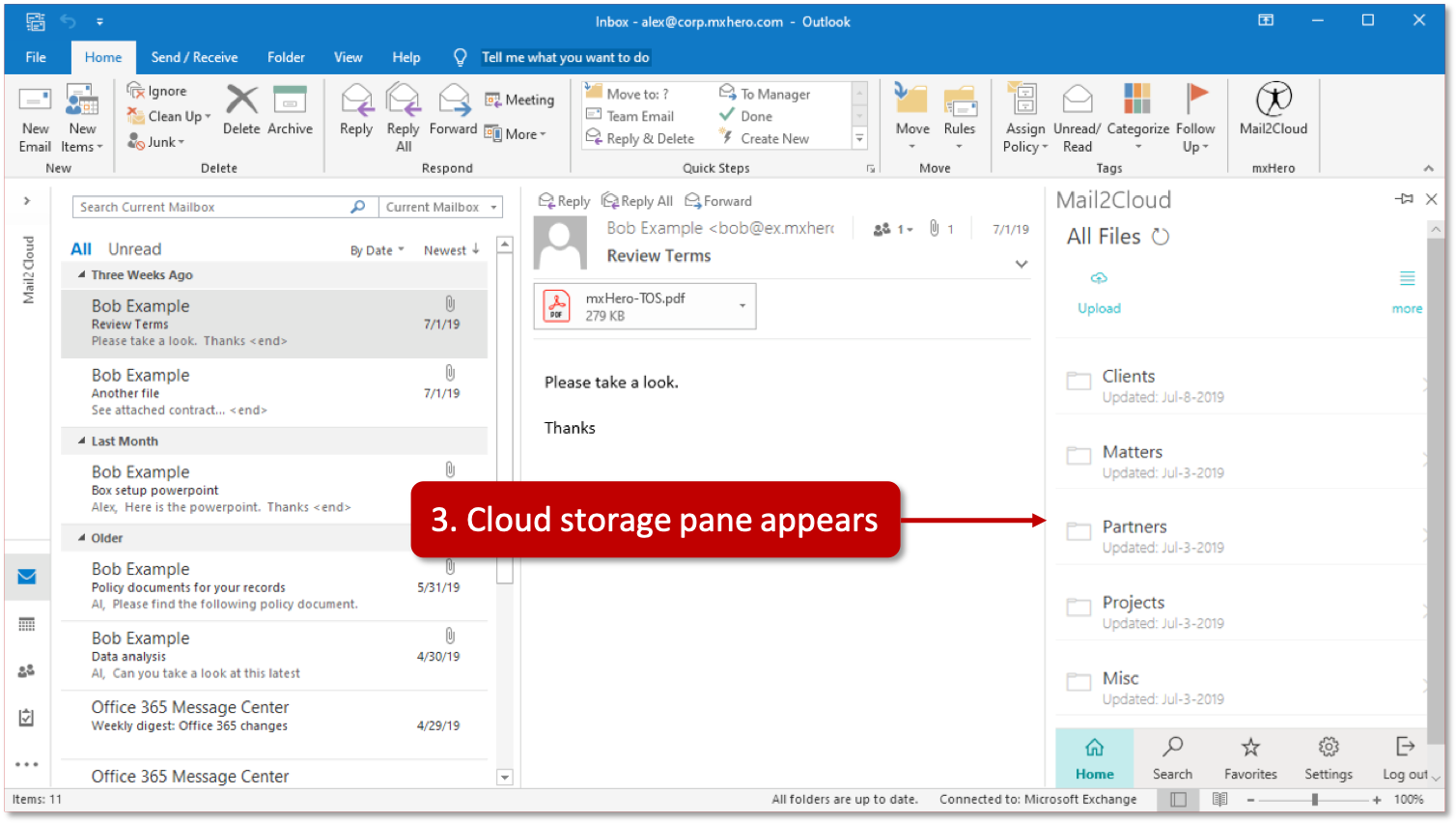Viewport: 1456px width, 823px height.
Task: Open the By Date sort dropdown
Action: (378, 250)
